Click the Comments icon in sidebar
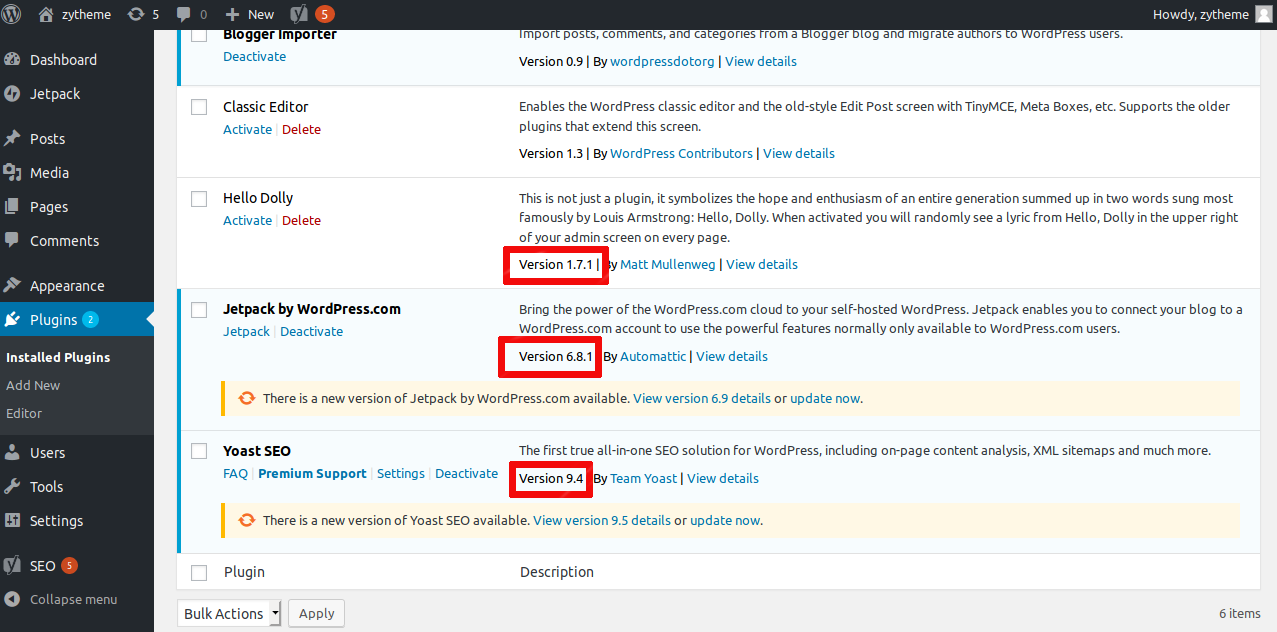The width and height of the screenshot is (1277, 632). (13, 241)
